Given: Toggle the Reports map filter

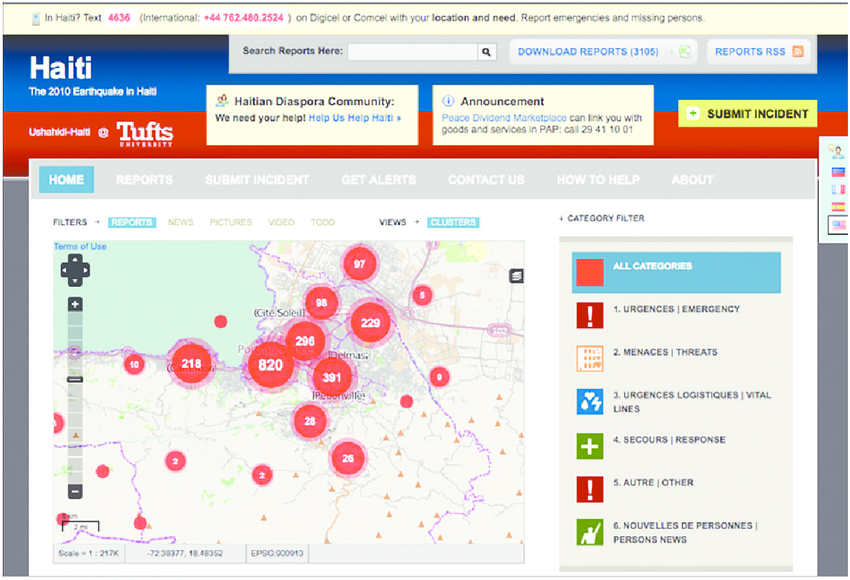Looking at the screenshot, I should (132, 222).
